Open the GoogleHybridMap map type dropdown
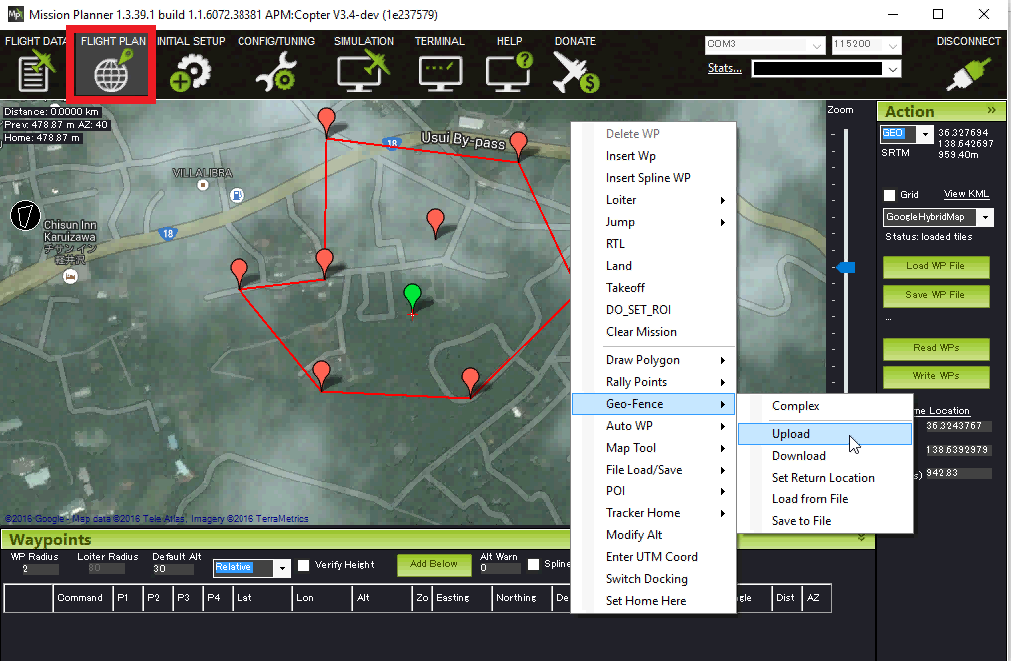 (x=986, y=217)
